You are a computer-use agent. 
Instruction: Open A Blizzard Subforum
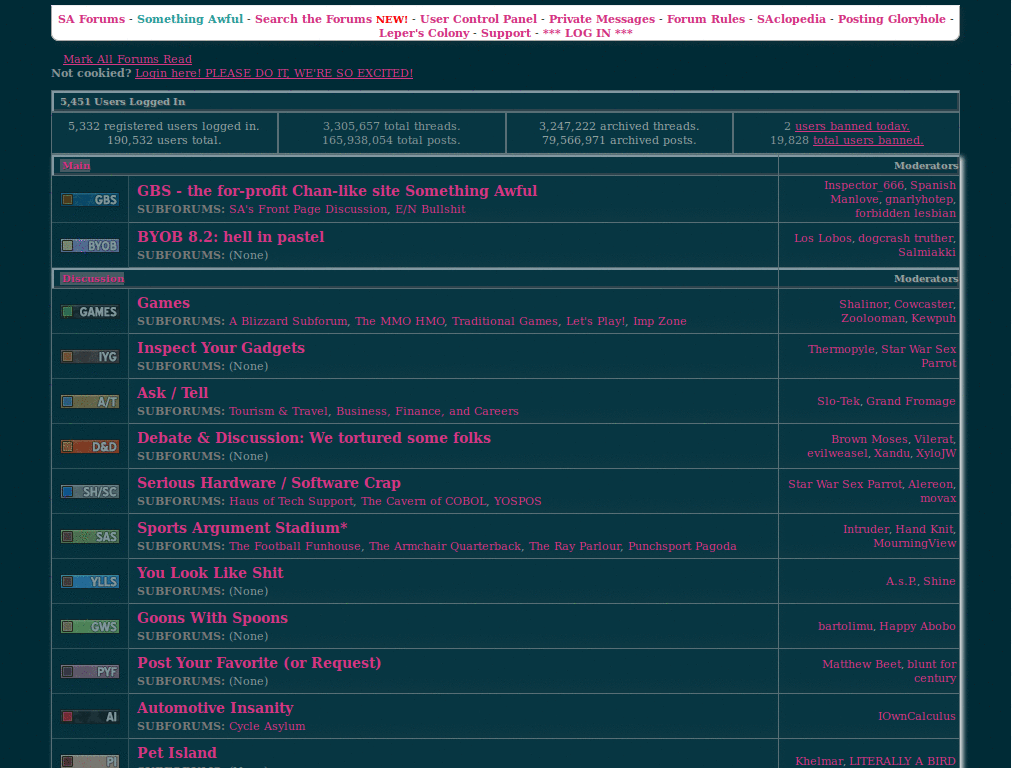click(x=288, y=321)
